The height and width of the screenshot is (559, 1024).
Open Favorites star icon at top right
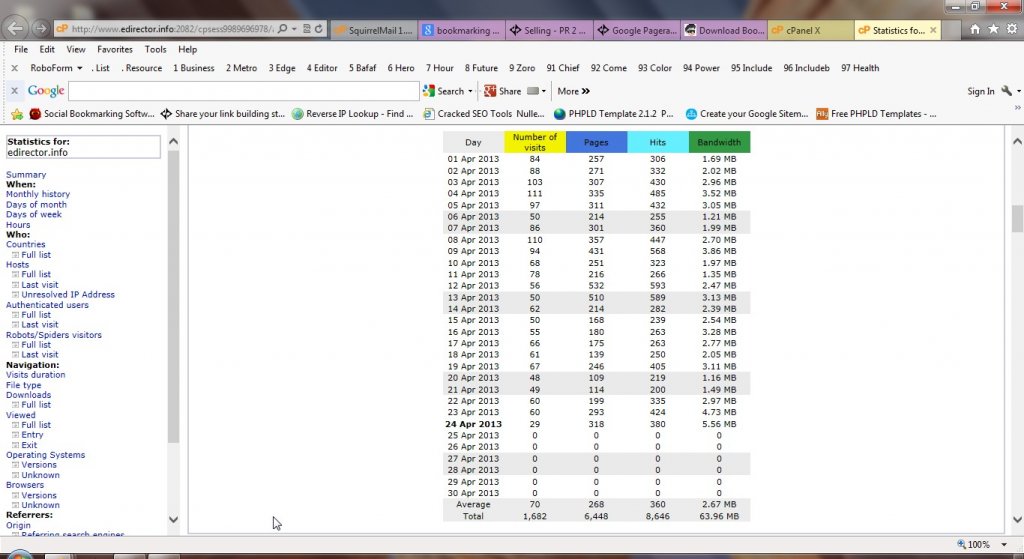(993, 29)
